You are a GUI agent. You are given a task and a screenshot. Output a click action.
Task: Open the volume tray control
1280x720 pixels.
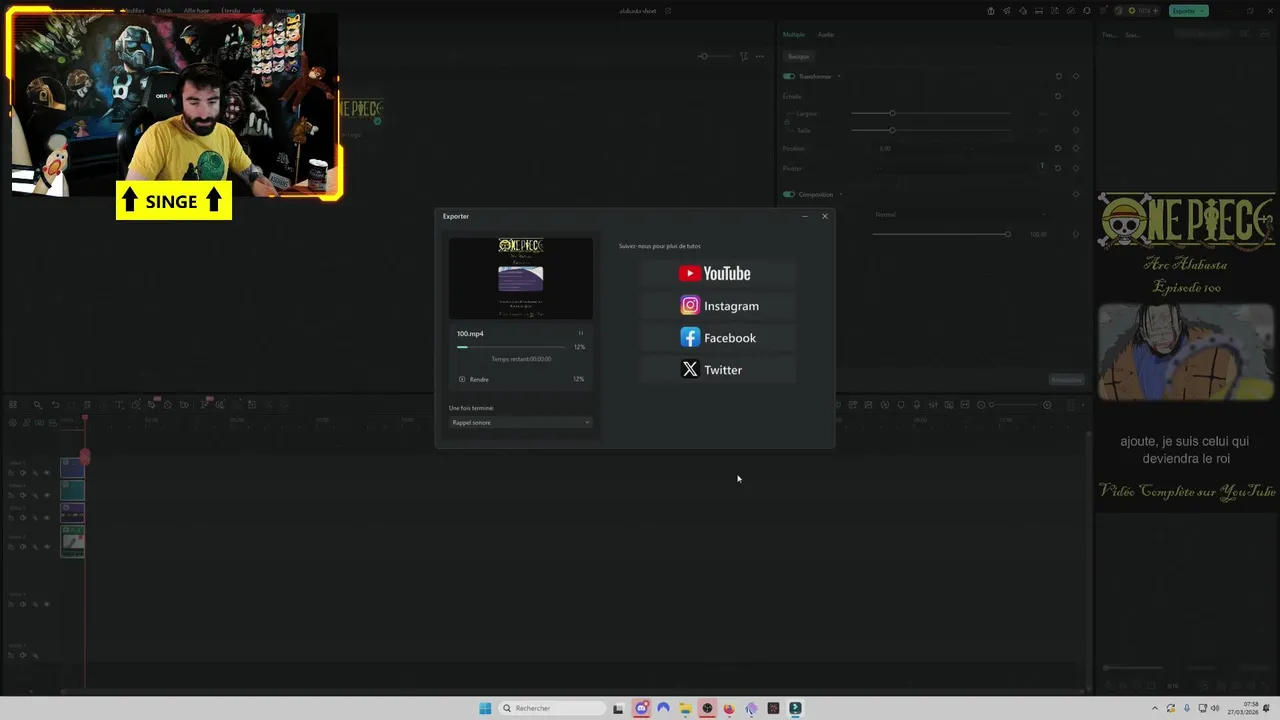[1215, 708]
